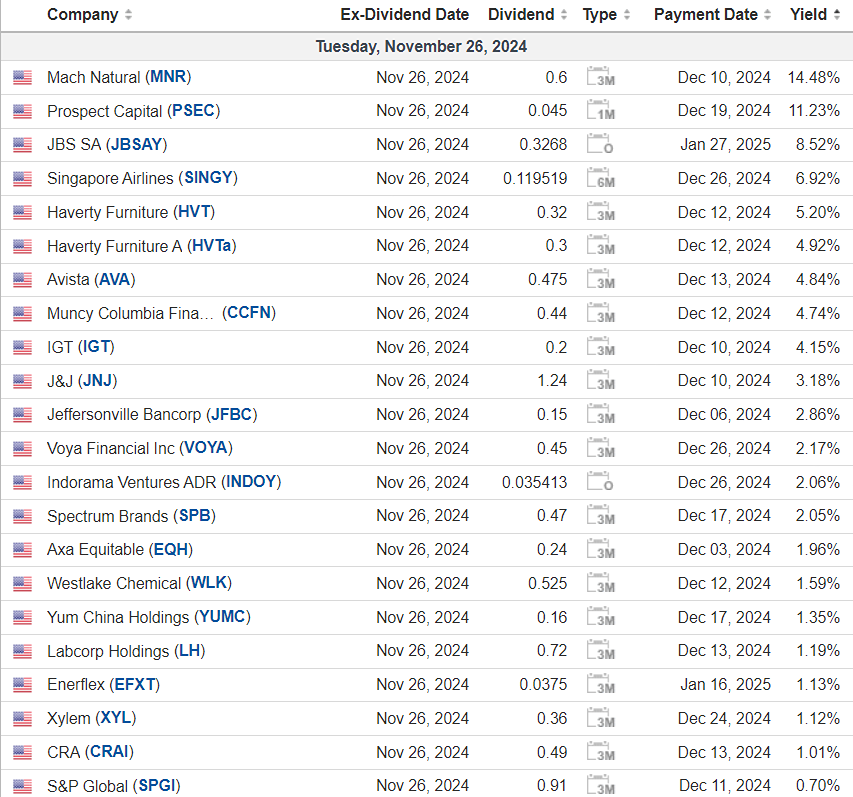853x797 pixels.
Task: Open the Voya Financial Inc link
Action: [x=139, y=448]
